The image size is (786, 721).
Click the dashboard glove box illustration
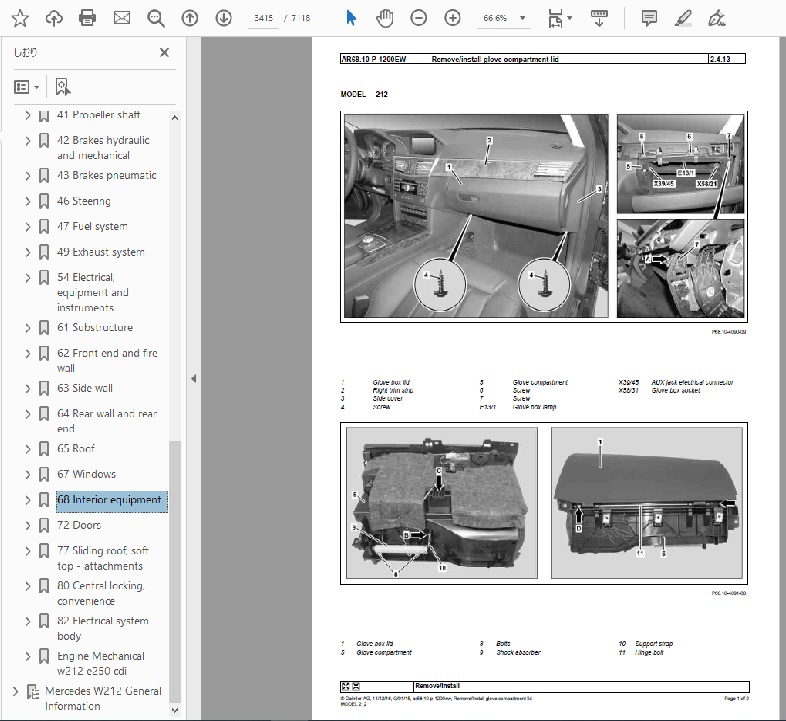[x=476, y=216]
